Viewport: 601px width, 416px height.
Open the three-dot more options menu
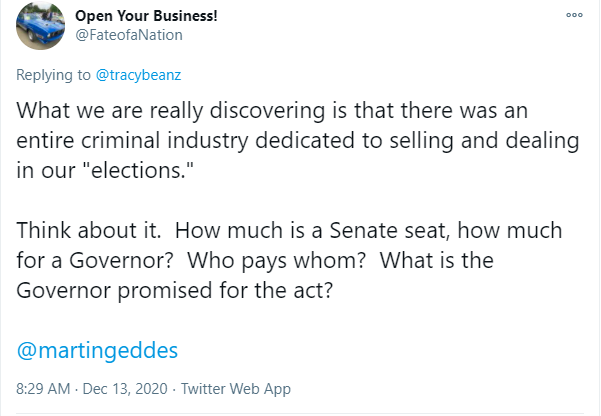click(x=574, y=15)
